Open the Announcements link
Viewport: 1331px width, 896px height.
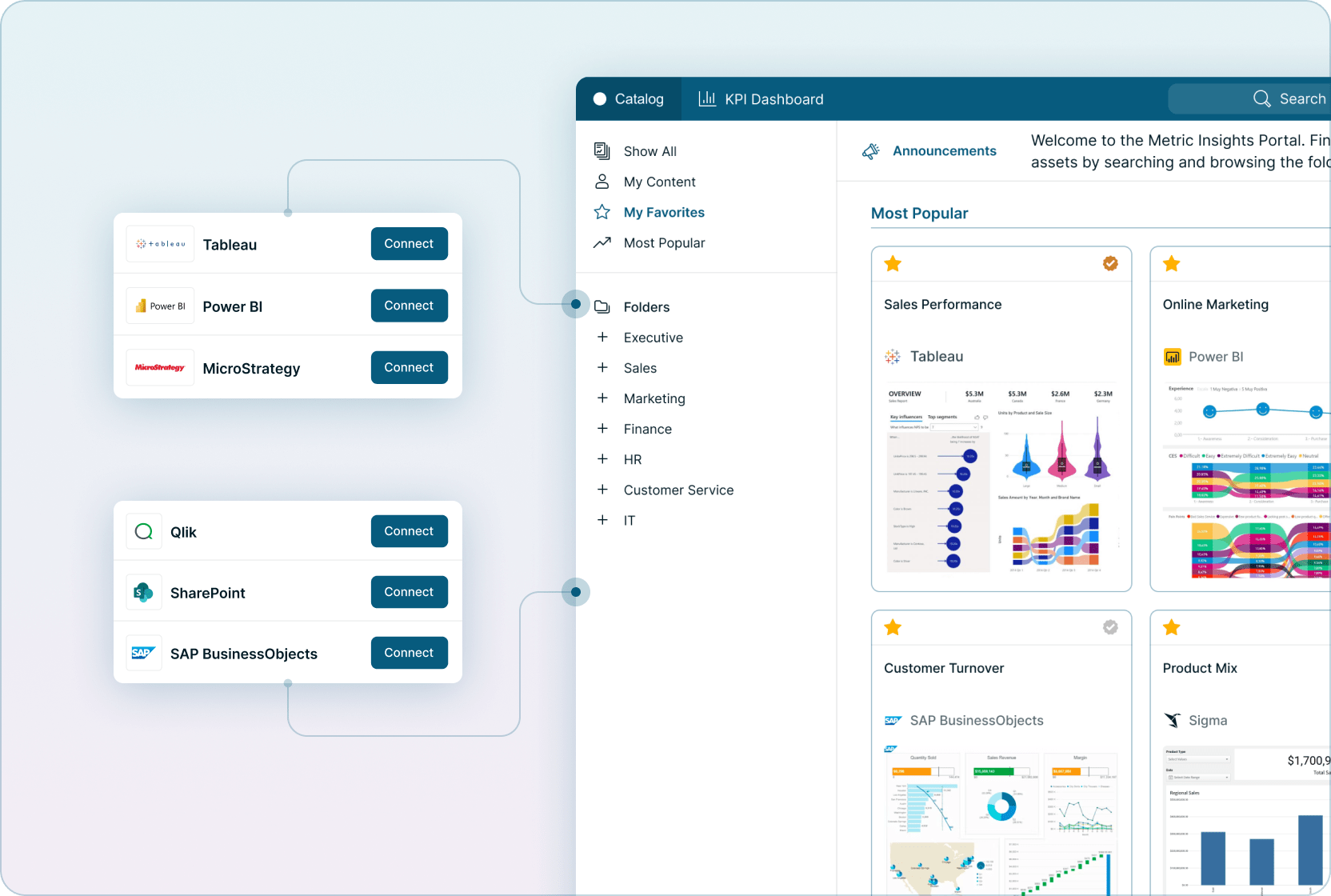click(945, 150)
